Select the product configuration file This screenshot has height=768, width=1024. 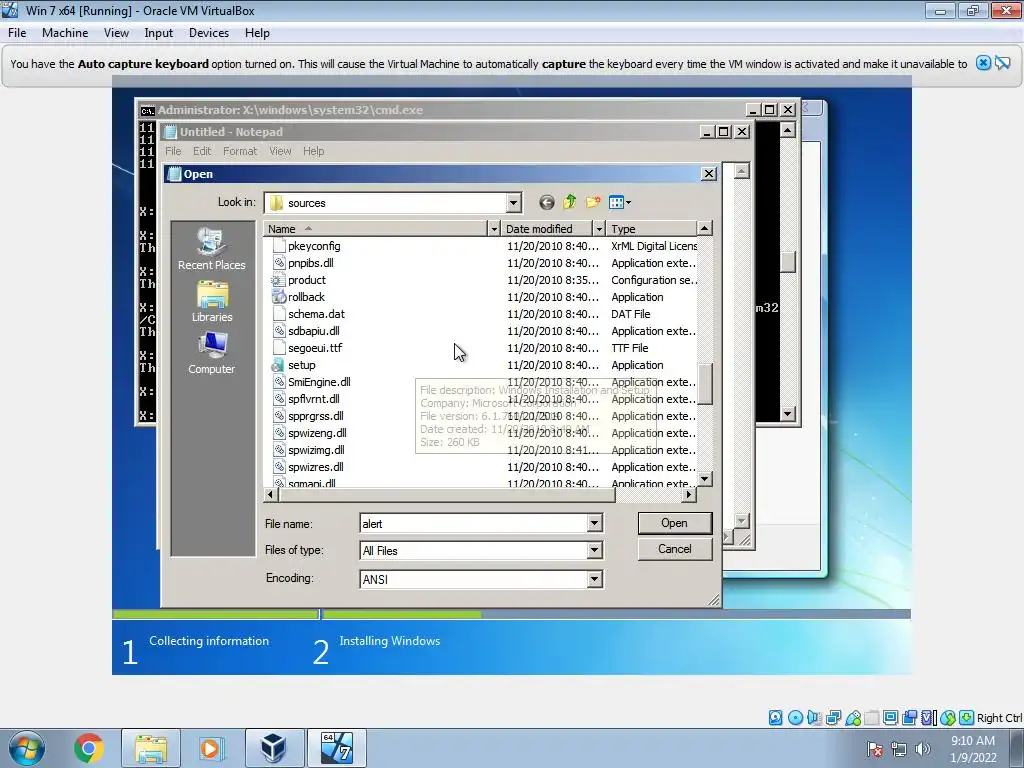306,280
